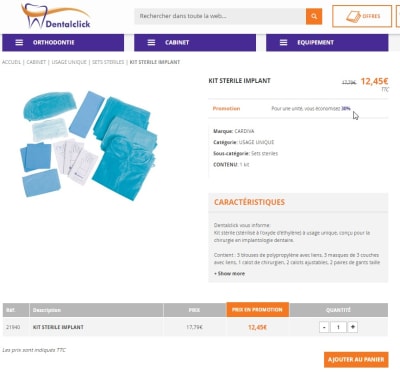Open the Cabinet menu

195,43
